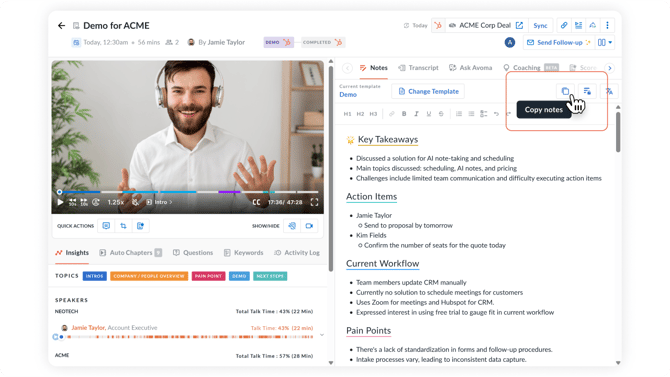Click the video progress bar
The image size is (670, 377).
pos(188,192)
